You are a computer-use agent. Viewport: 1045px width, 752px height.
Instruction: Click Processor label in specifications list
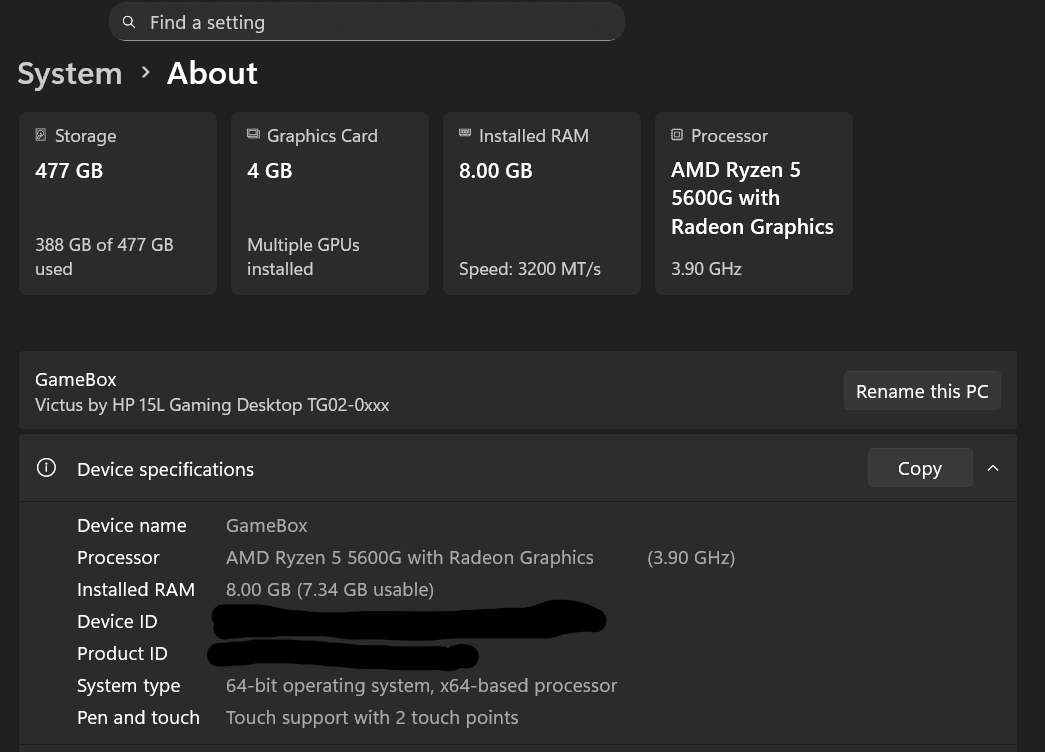(119, 557)
